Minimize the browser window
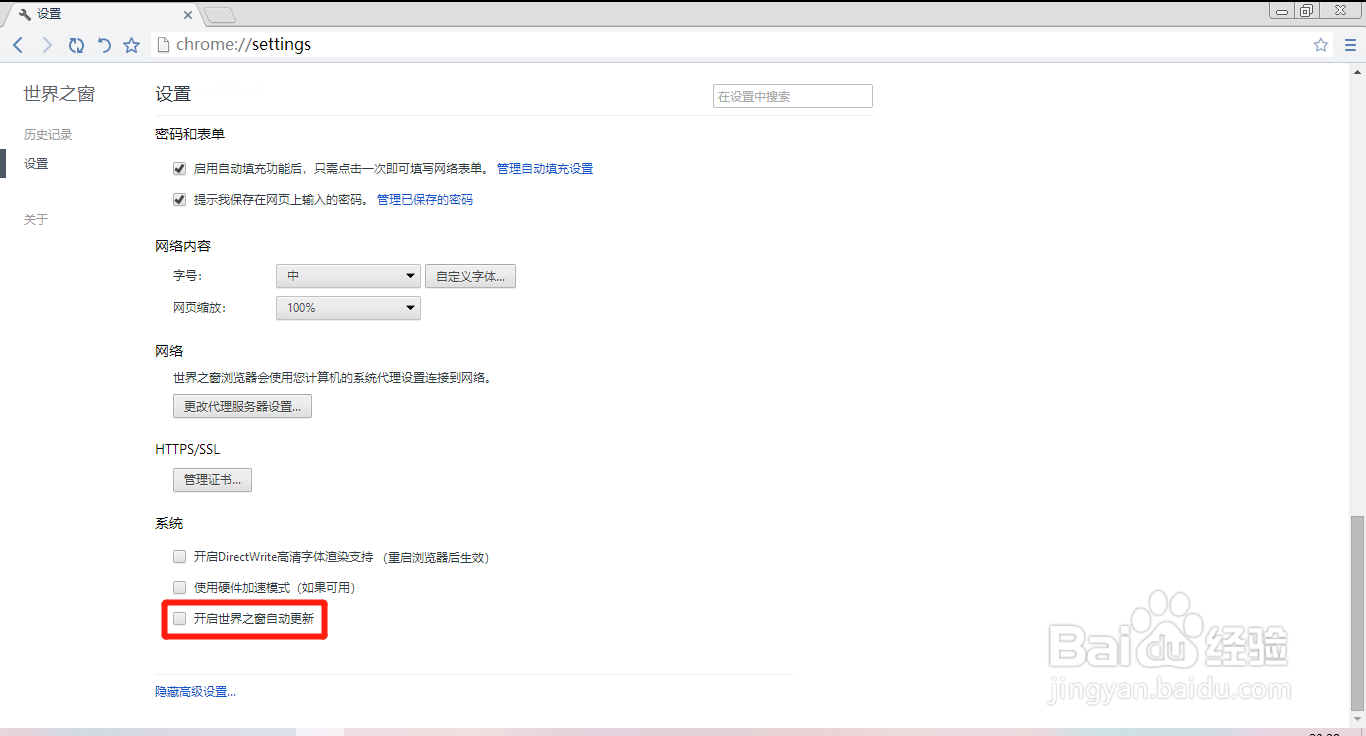1366x736 pixels. tap(1282, 10)
